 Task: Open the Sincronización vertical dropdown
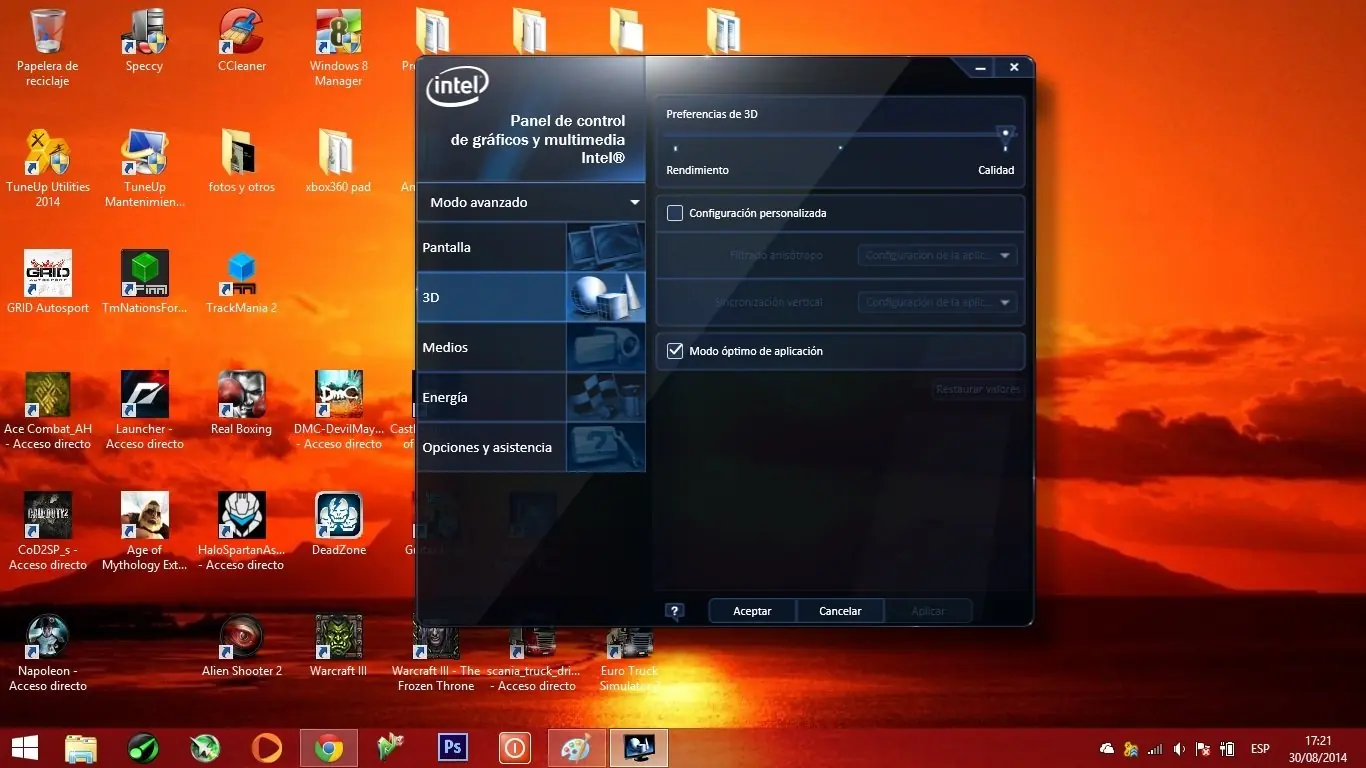937,302
